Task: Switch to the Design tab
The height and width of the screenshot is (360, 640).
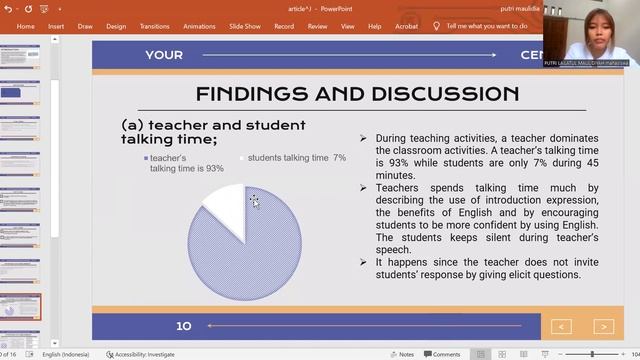Action: point(116,26)
